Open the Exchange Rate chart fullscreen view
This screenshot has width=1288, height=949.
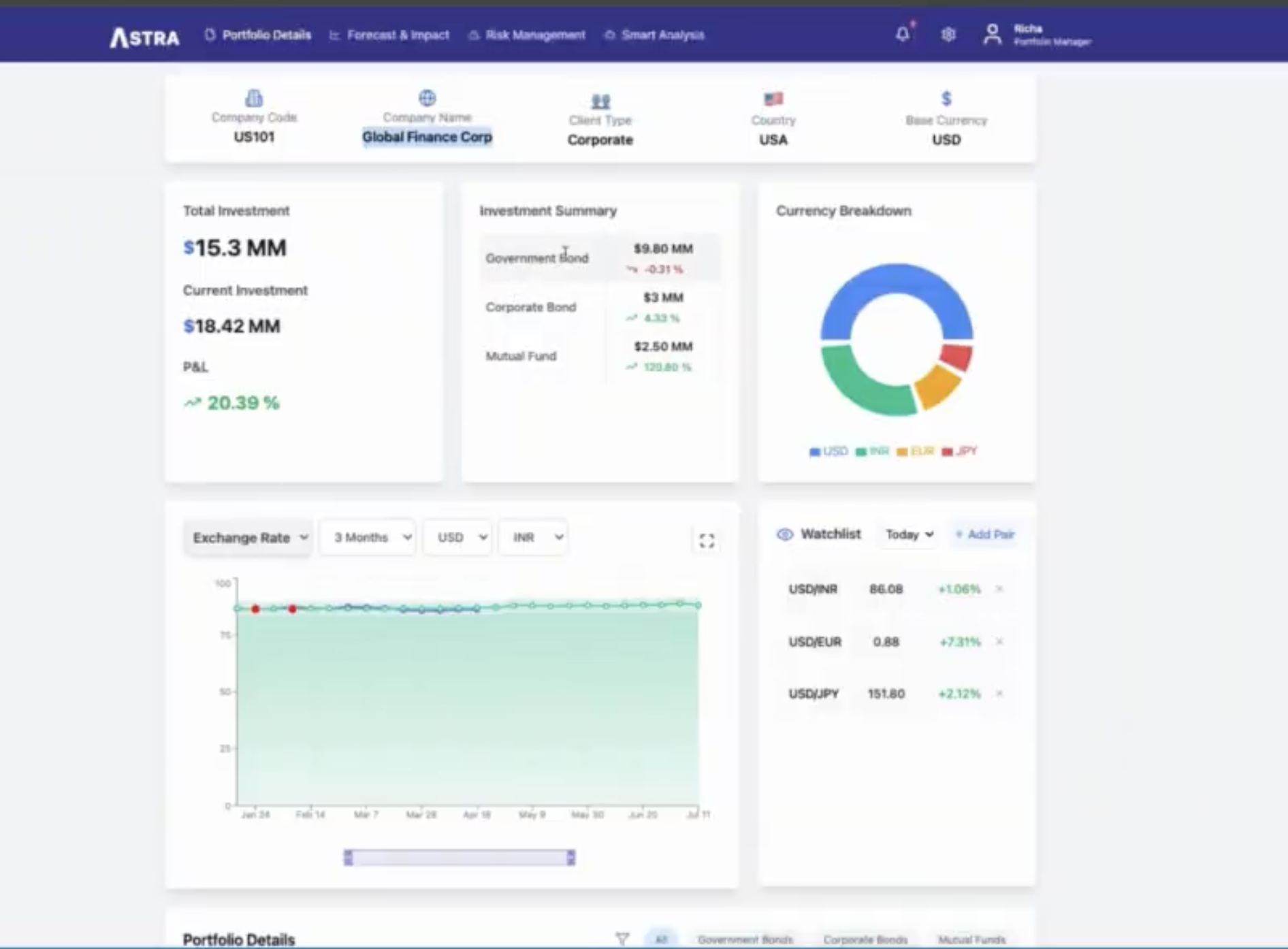707,540
